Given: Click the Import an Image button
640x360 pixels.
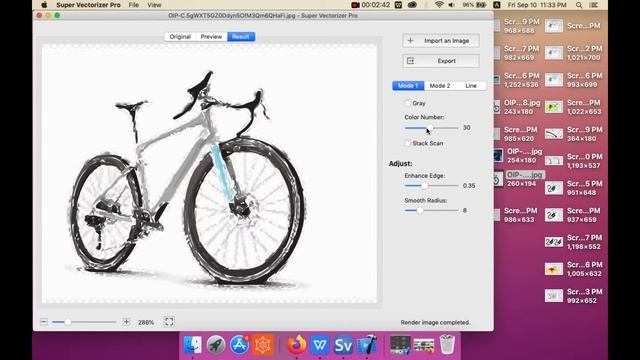Looking at the screenshot, I should [x=441, y=41].
